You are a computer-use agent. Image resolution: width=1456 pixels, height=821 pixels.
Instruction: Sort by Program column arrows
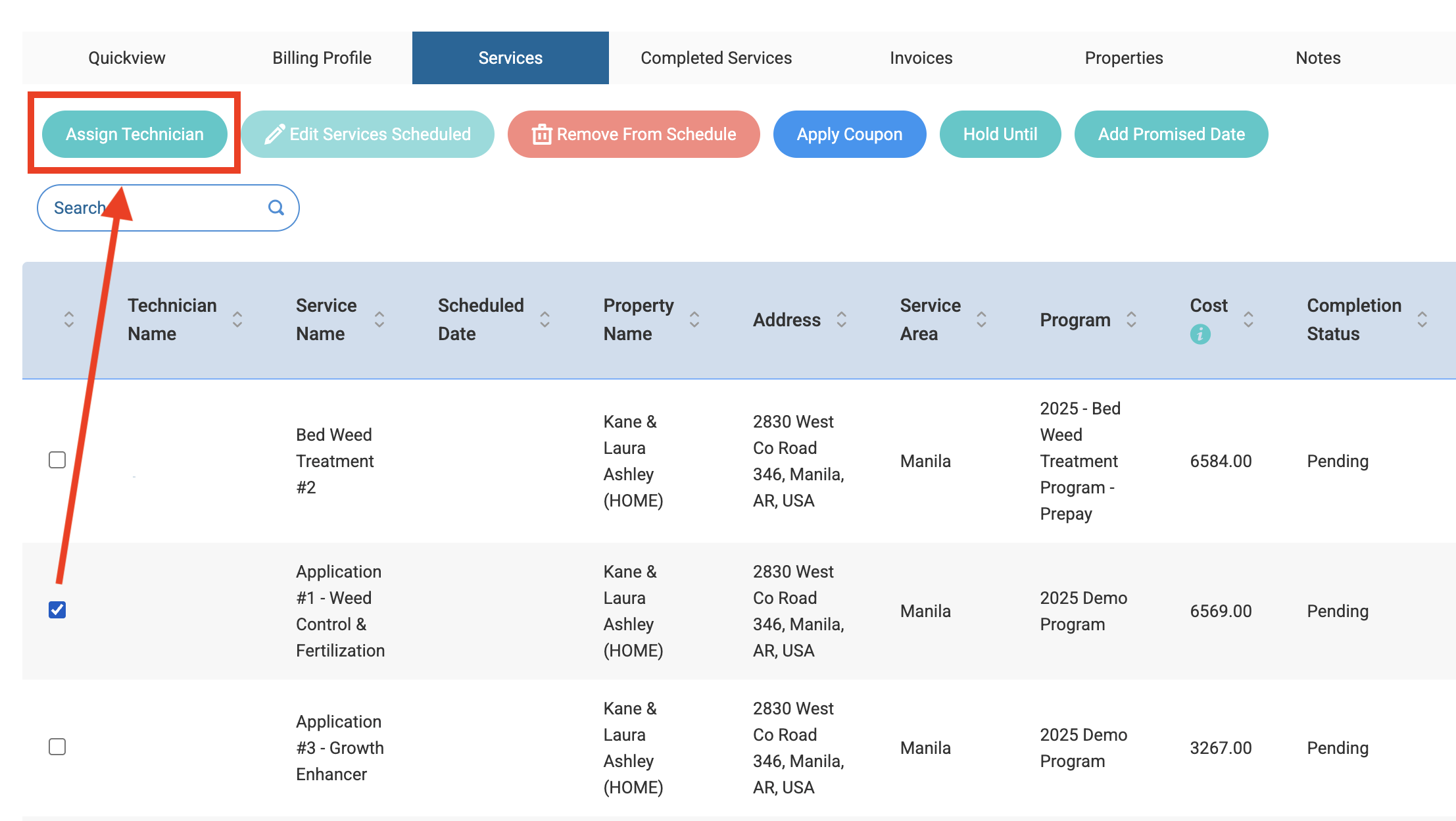click(x=1131, y=320)
